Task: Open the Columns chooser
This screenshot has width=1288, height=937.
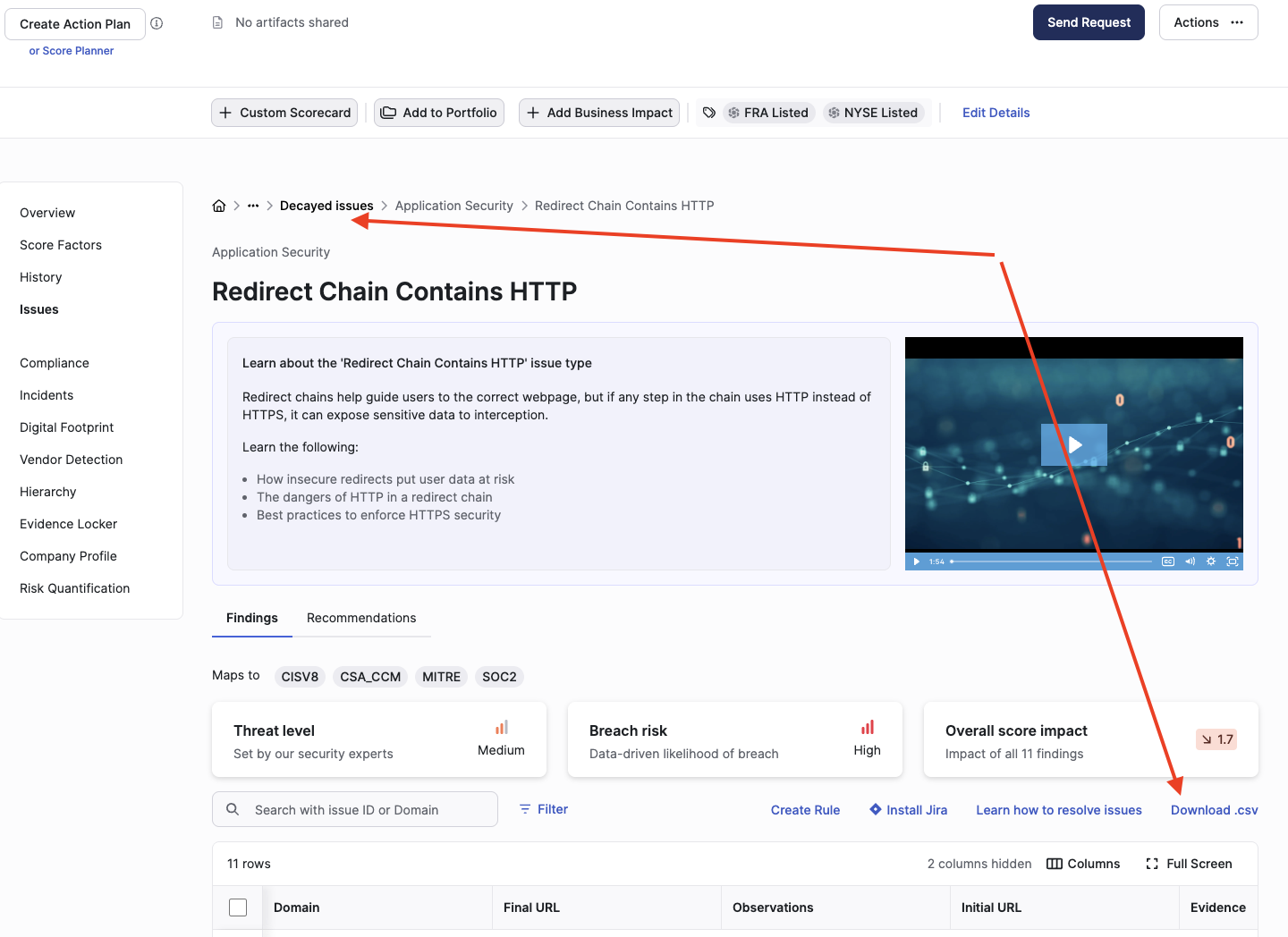Action: click(x=1083, y=864)
